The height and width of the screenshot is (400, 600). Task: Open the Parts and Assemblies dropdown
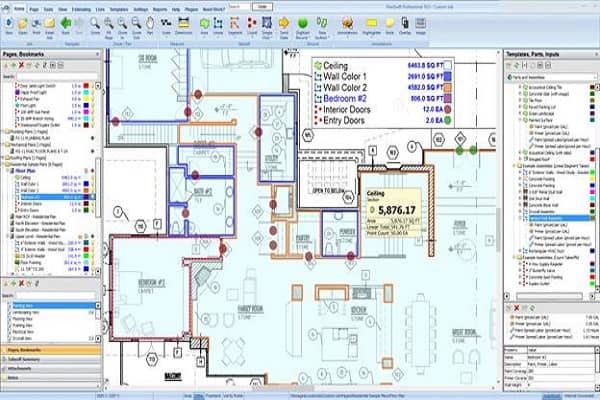tap(551, 77)
